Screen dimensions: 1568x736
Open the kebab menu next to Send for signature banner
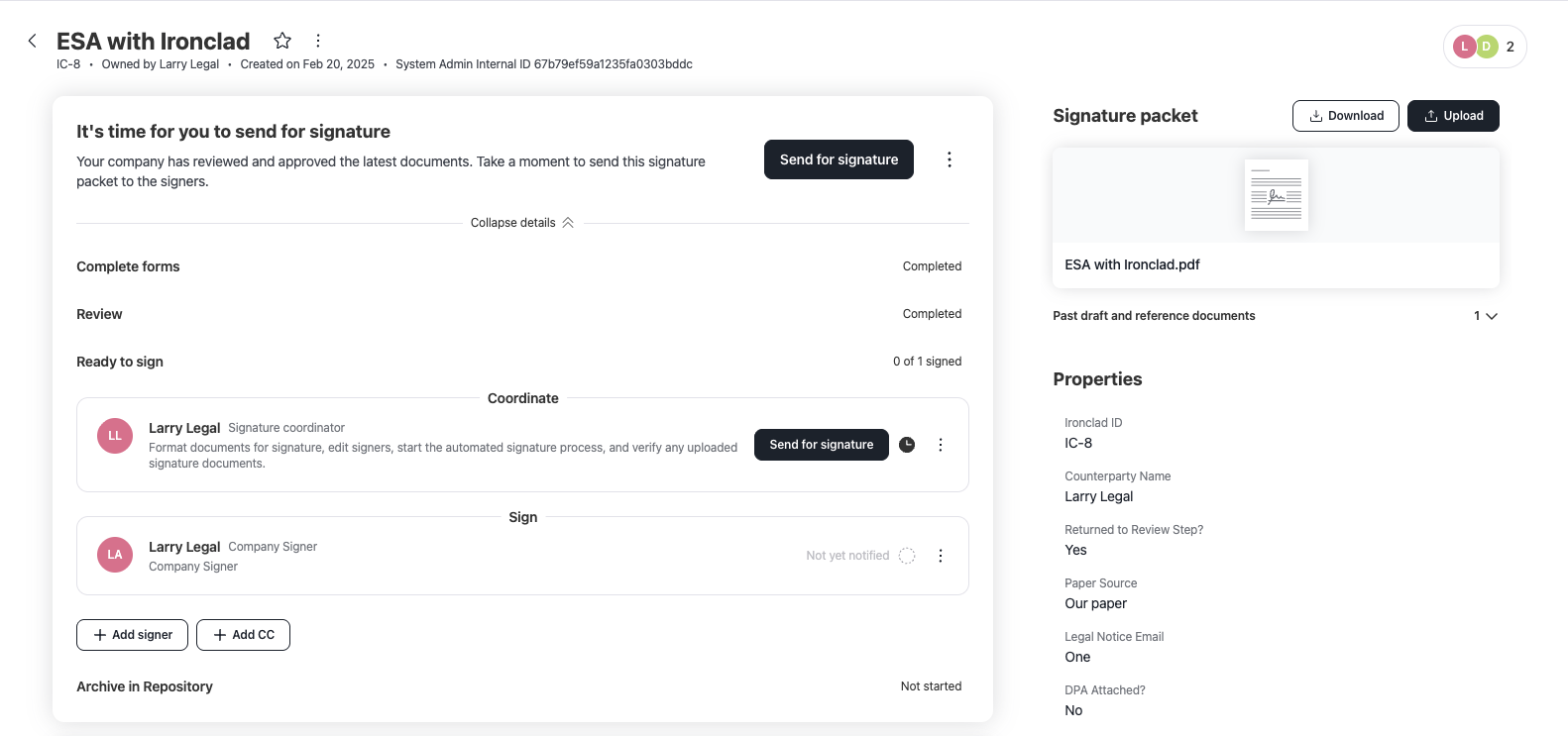(x=949, y=158)
